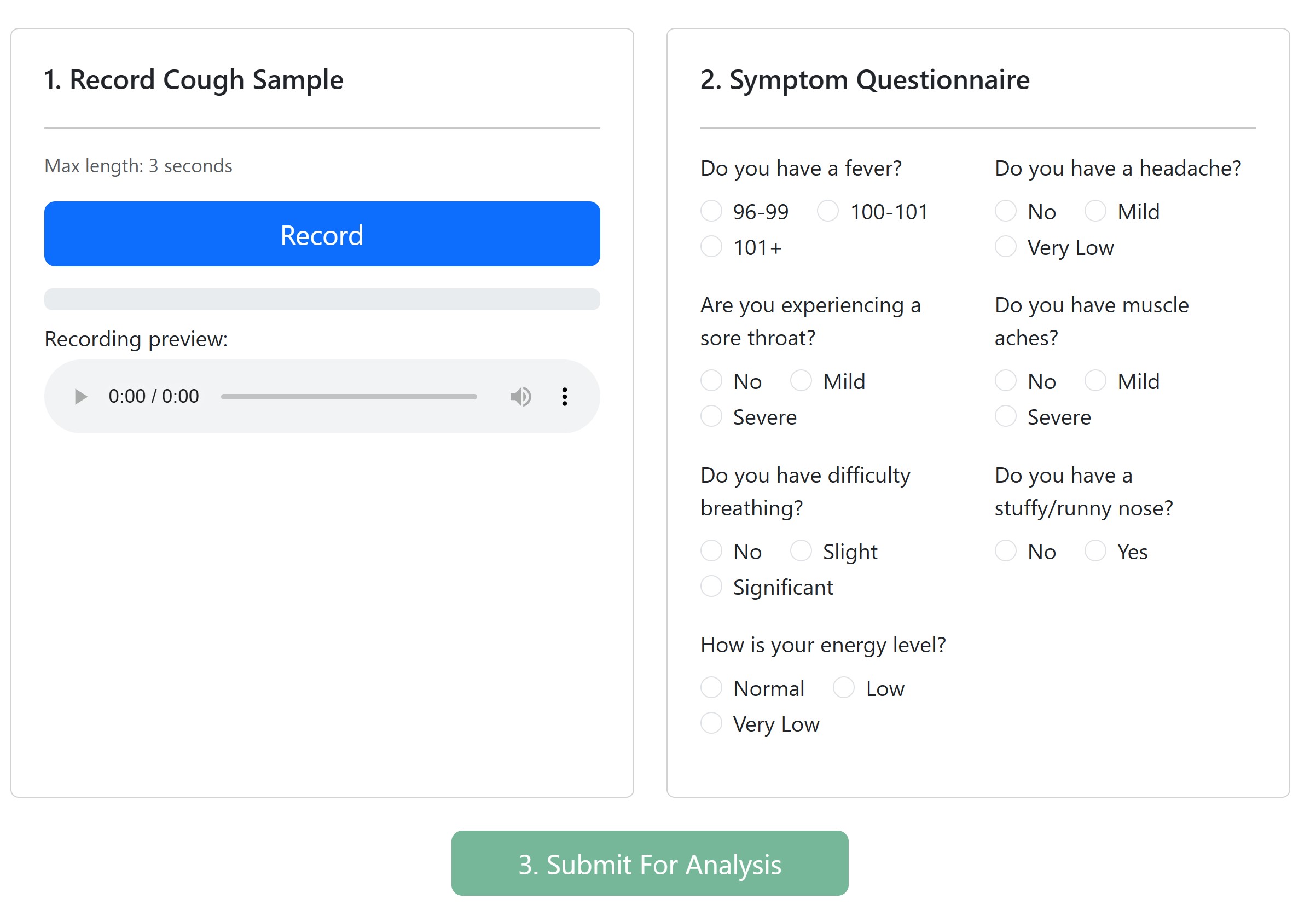This screenshot has width=1316, height=922.
Task: Open the audio player three-dot menu
Action: pos(565,397)
